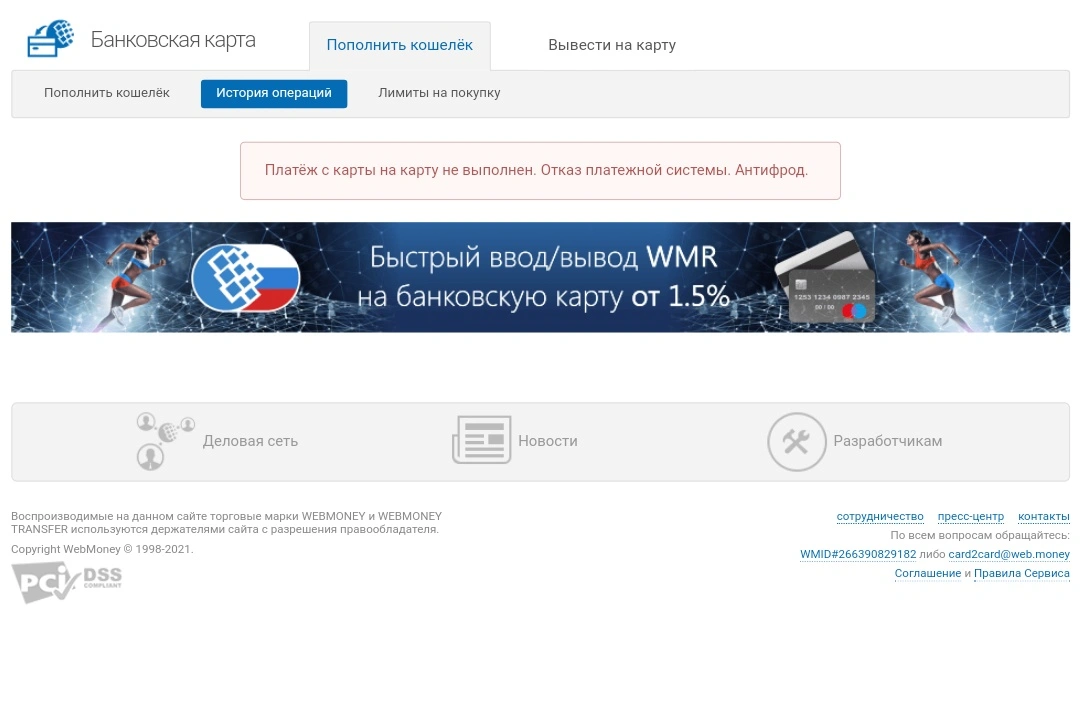Open the Деловая сеть link
This screenshot has height=727, width=1080.
250,441
